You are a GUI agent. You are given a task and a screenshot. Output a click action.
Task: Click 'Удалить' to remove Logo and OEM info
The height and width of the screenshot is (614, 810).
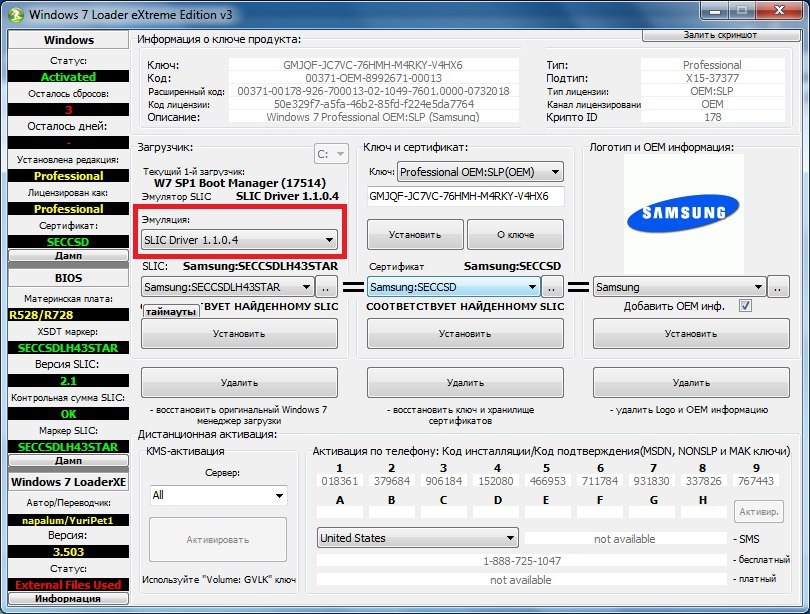691,383
